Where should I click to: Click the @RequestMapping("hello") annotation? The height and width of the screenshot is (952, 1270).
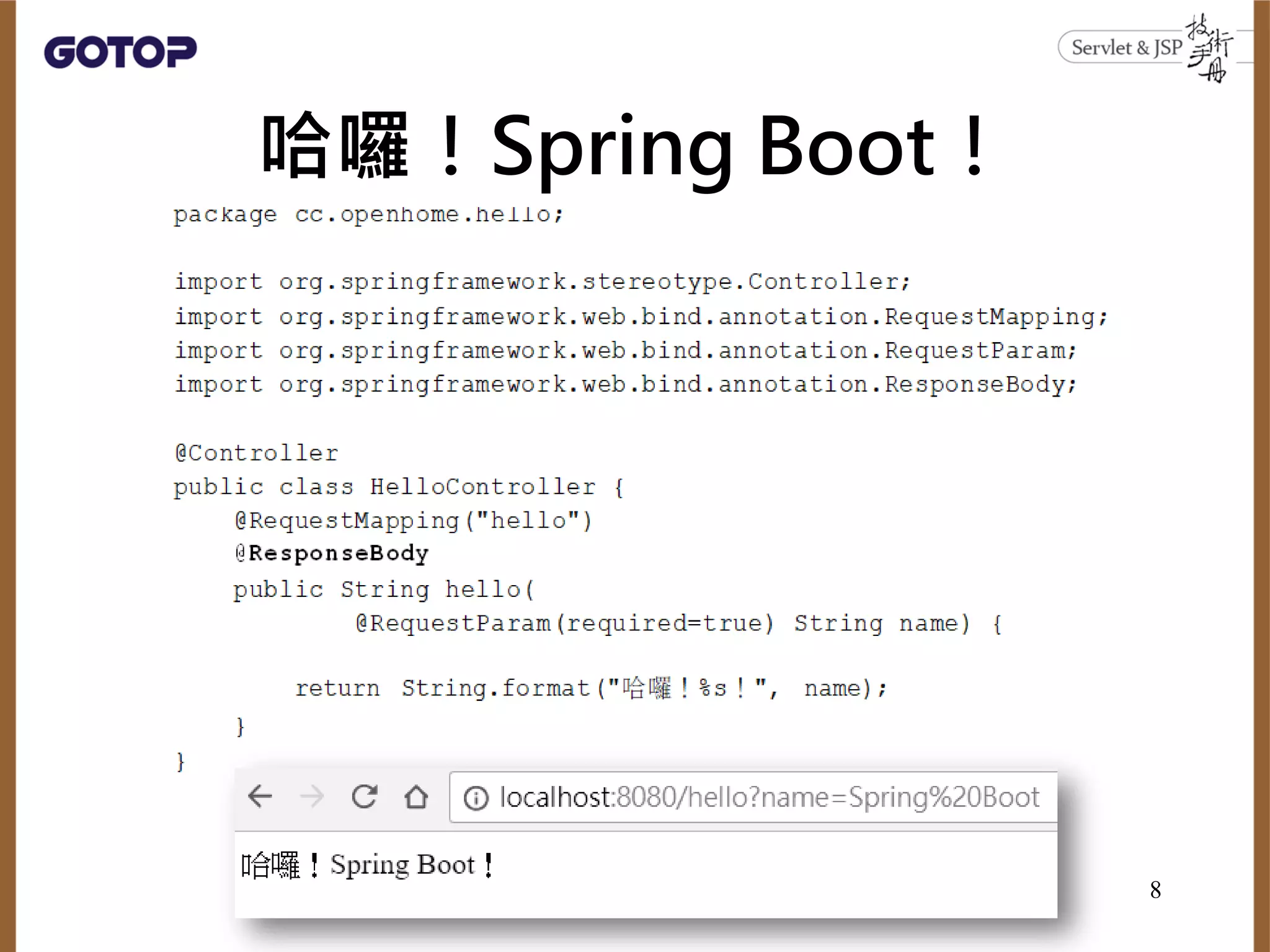[414, 521]
